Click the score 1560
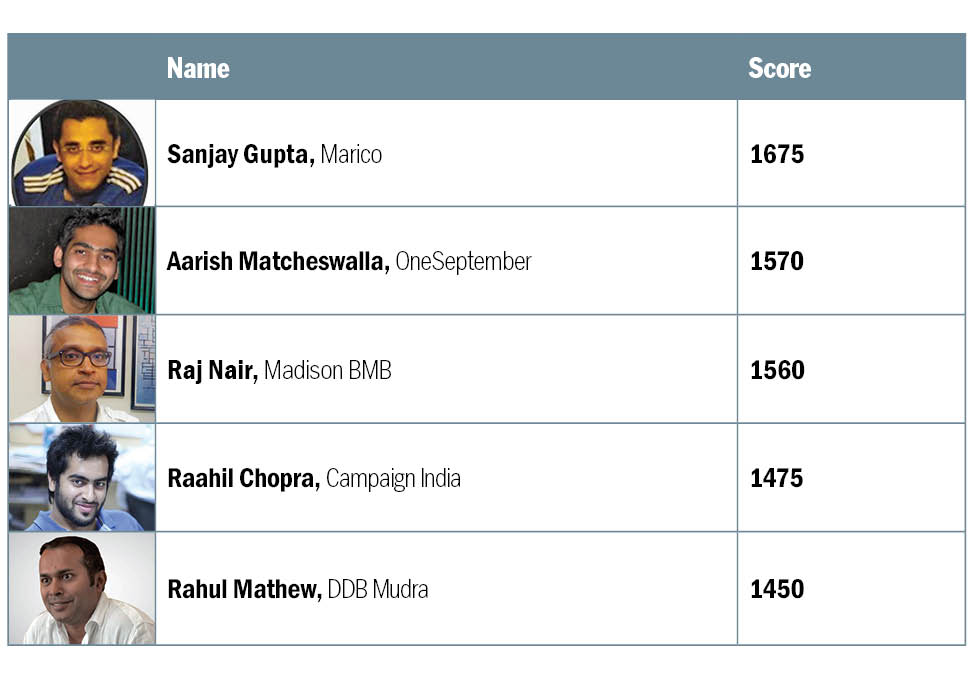Image resolution: width=975 pixels, height=692 pixels. 777,371
